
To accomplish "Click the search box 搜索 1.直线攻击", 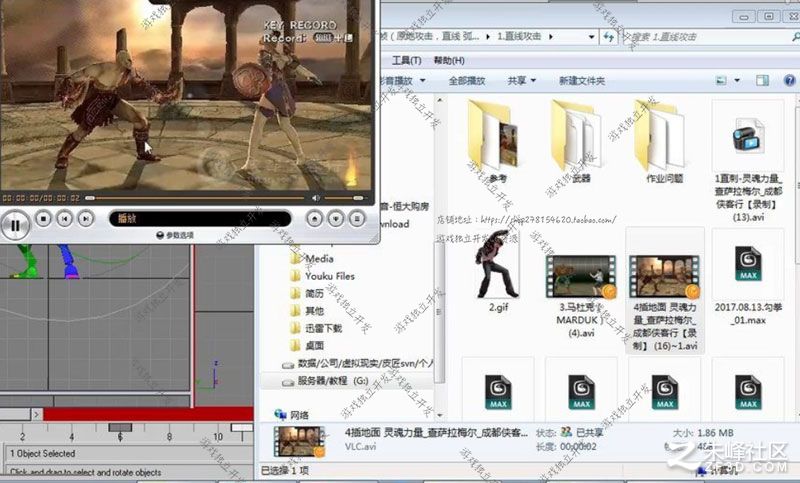I will click(x=707, y=37).
